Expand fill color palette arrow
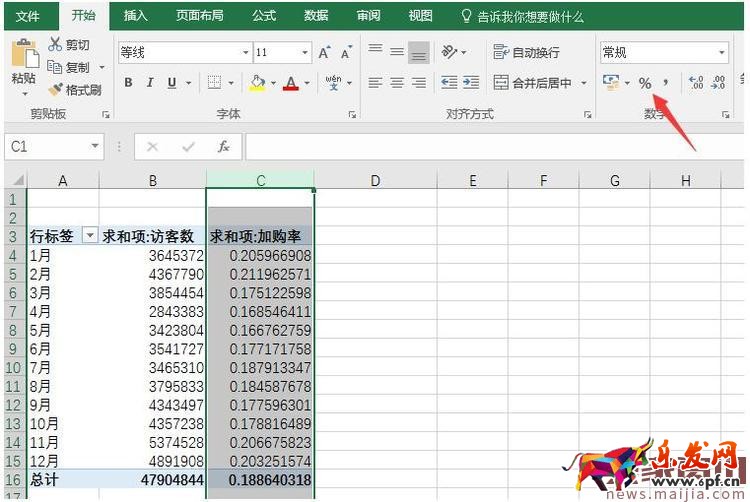Screen dimensions: 750x502 (273, 83)
